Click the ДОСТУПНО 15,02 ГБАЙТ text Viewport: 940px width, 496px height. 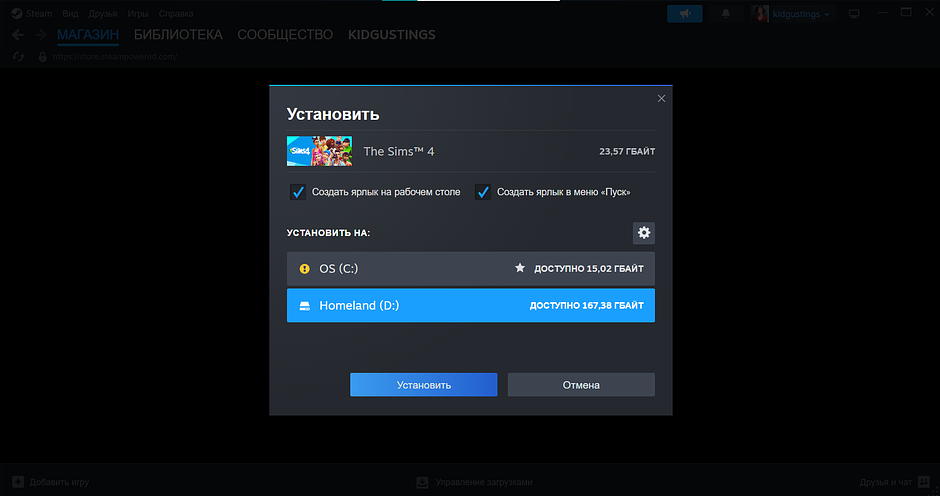click(589, 269)
